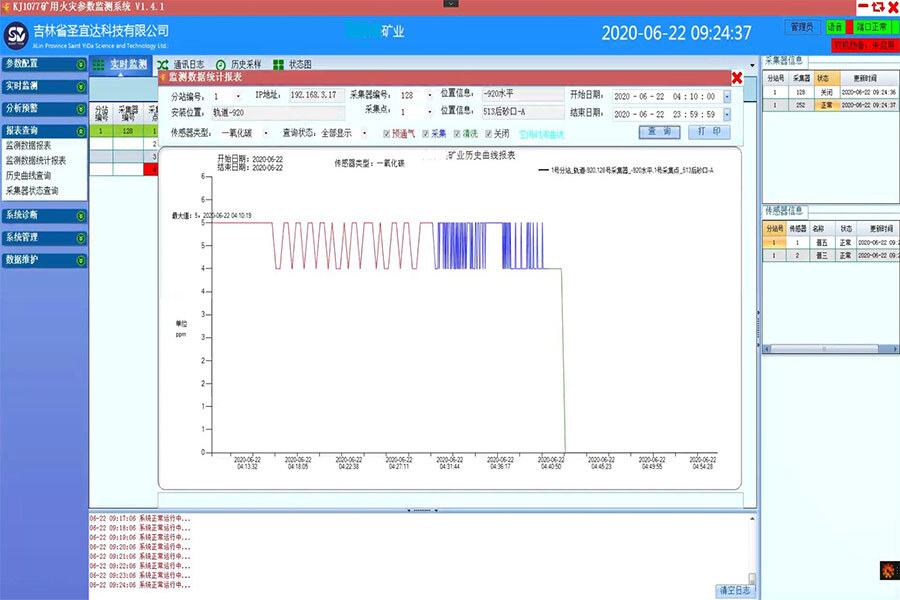
Task: Open 通讯日志 via its shuffle icon
Action: [x=162, y=65]
